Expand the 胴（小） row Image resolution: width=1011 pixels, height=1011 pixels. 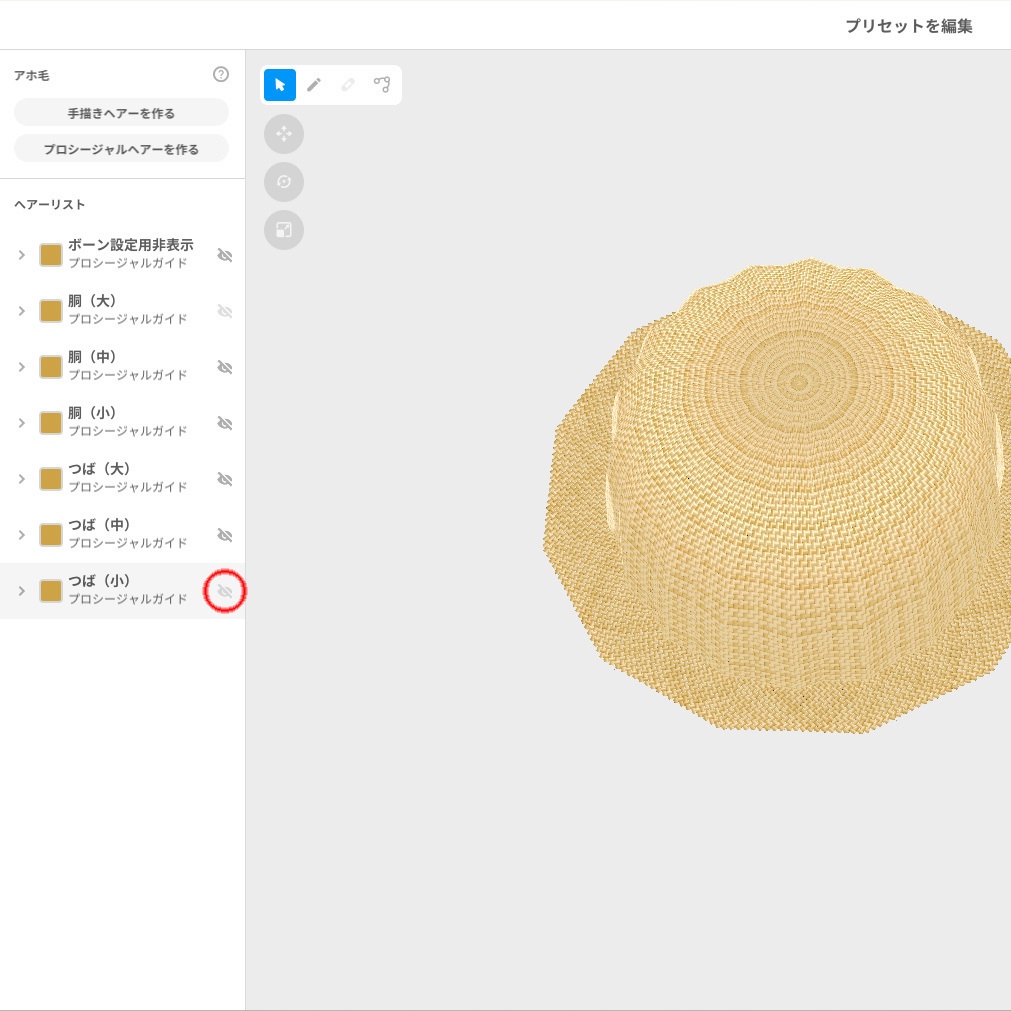click(x=21, y=424)
